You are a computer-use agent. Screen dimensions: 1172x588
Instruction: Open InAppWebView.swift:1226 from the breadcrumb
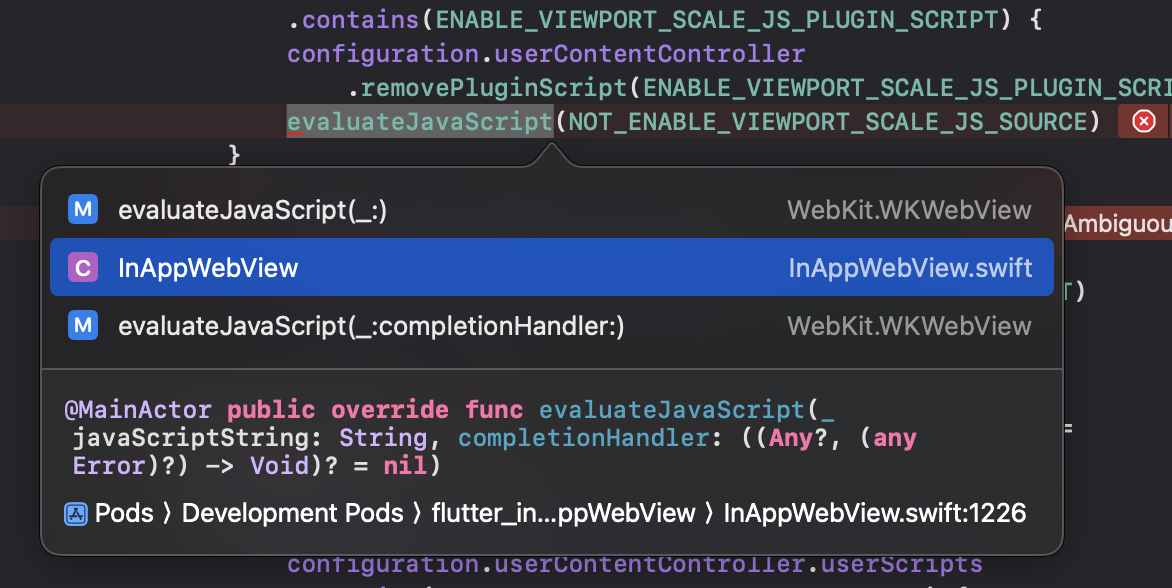pyautogui.click(x=875, y=513)
